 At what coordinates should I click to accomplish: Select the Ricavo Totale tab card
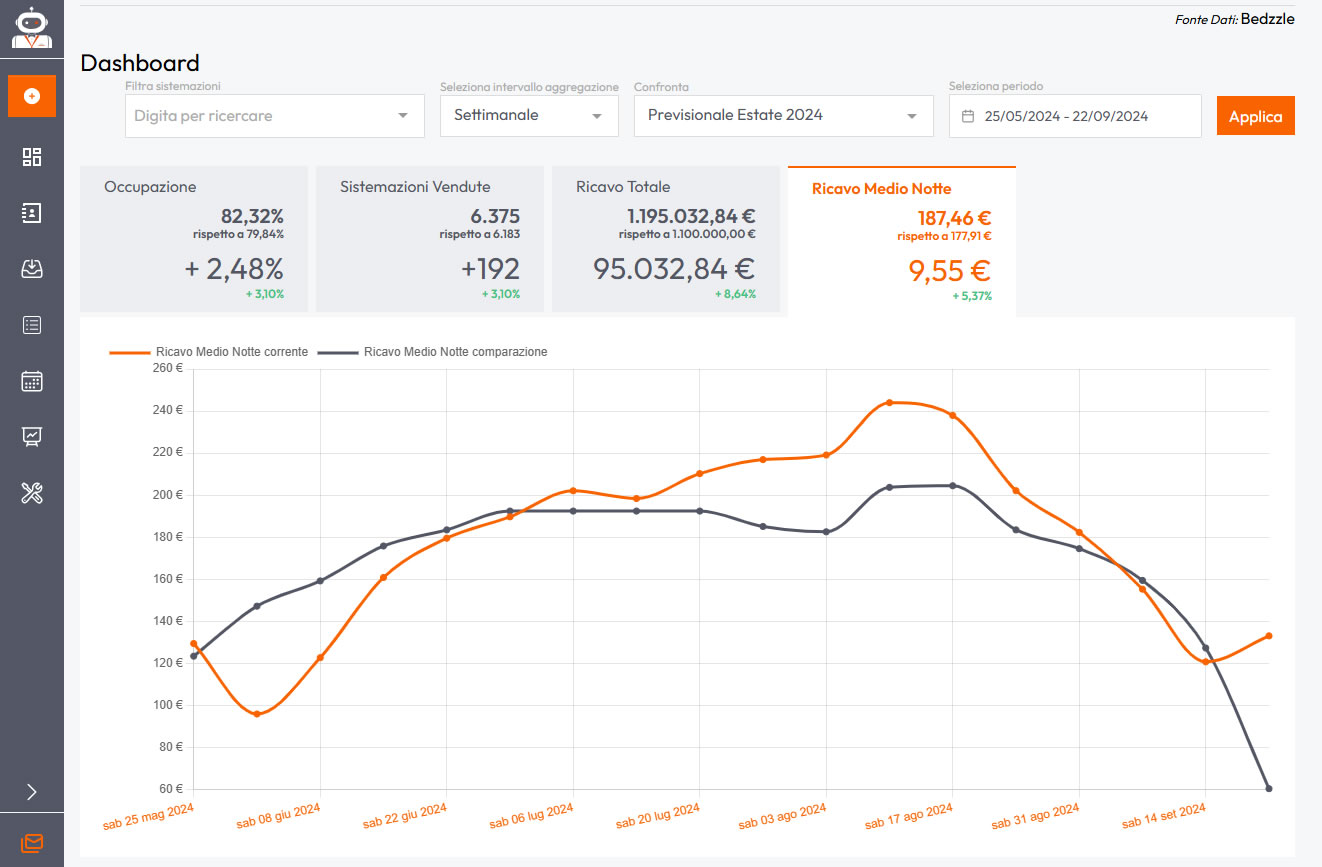click(x=666, y=239)
